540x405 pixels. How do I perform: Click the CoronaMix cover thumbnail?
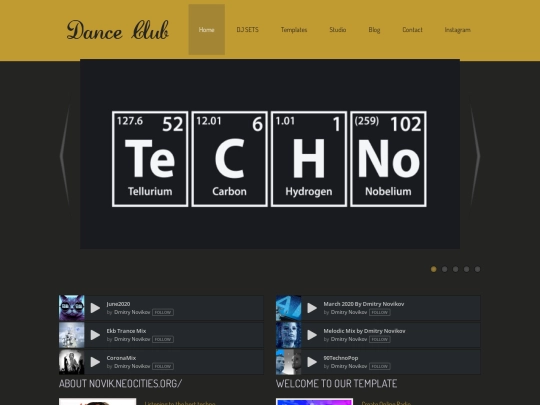(x=72, y=362)
